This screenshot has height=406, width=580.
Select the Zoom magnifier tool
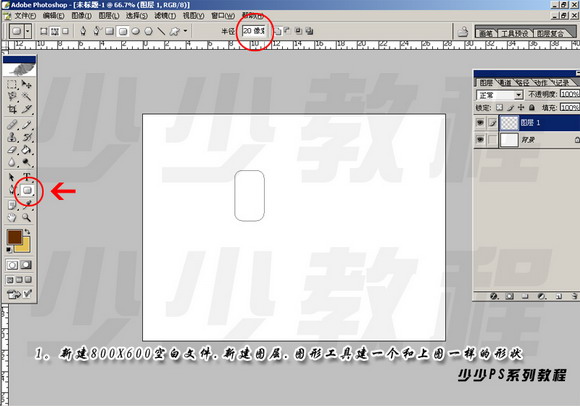click(x=26, y=217)
